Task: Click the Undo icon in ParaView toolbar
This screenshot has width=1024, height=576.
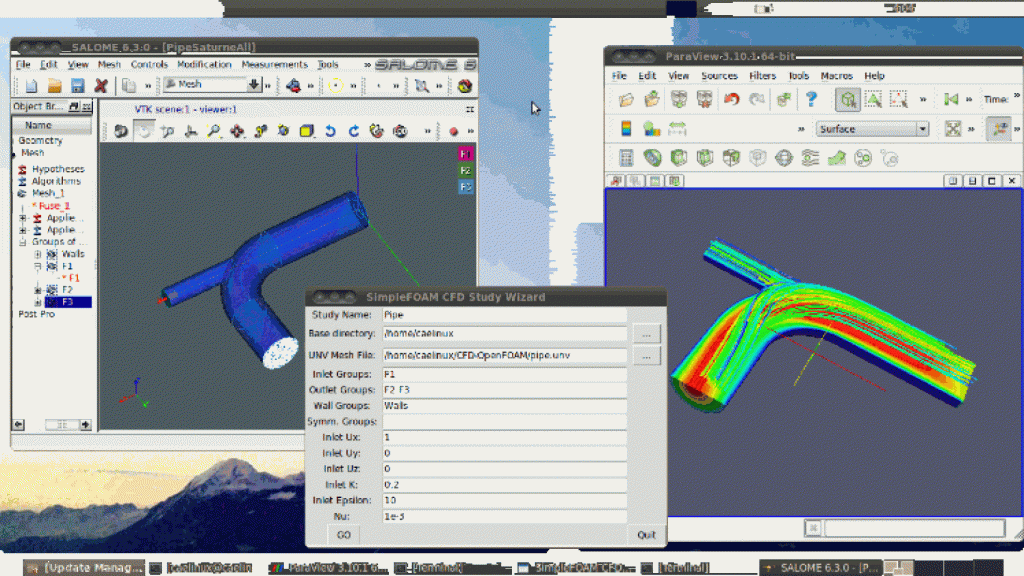Action: [731, 99]
